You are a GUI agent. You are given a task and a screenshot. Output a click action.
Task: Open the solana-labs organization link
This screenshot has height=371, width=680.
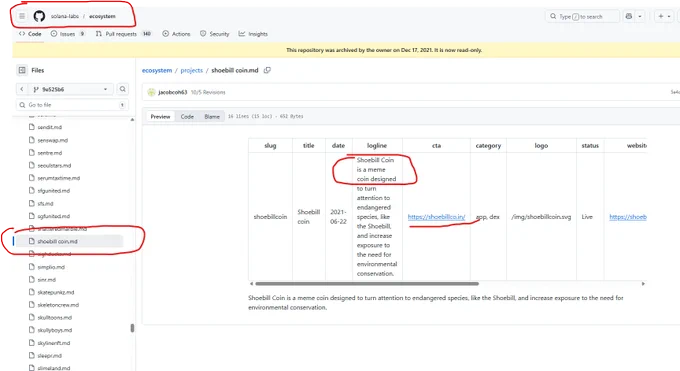(65, 16)
